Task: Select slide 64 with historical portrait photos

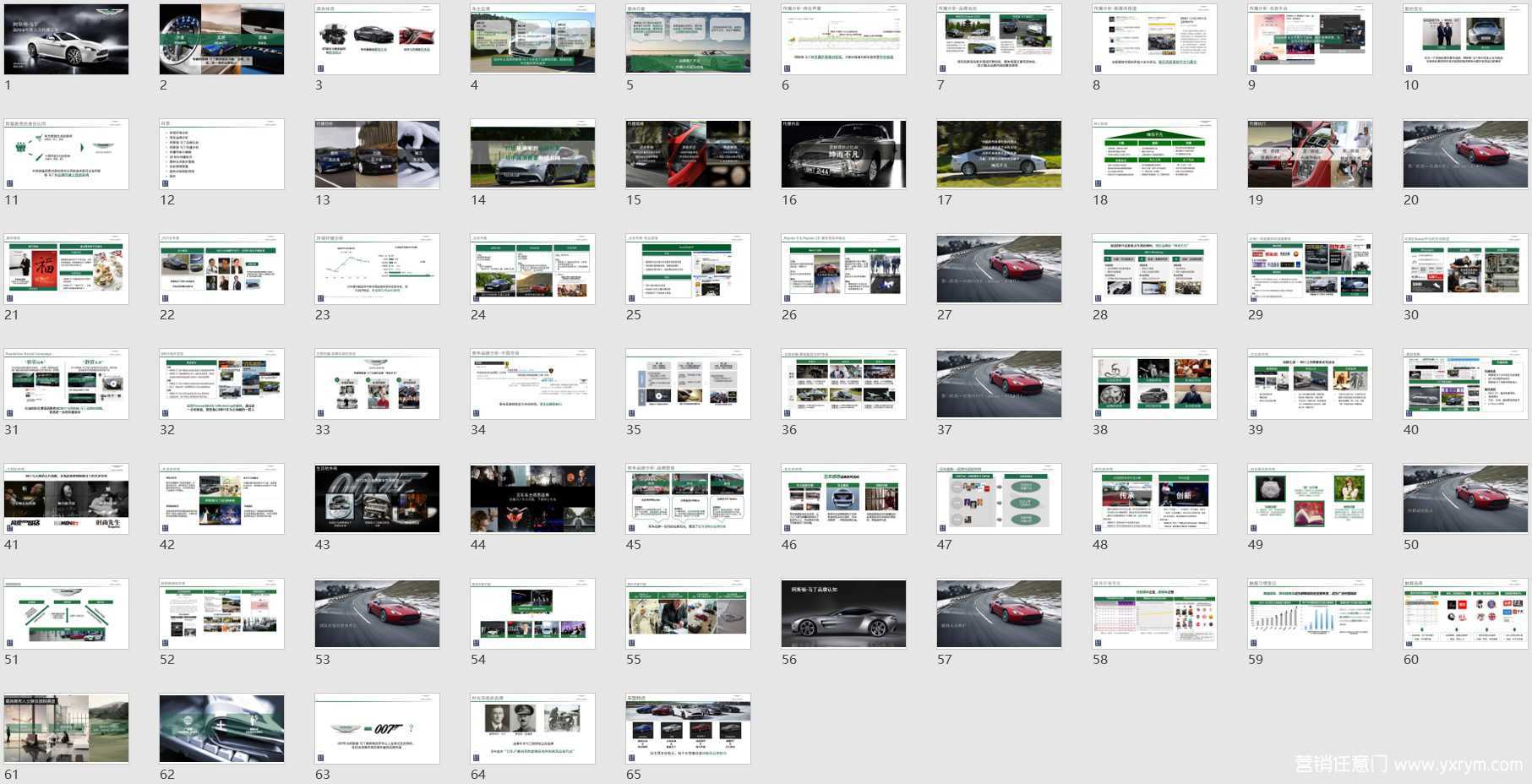Action: 532,728
